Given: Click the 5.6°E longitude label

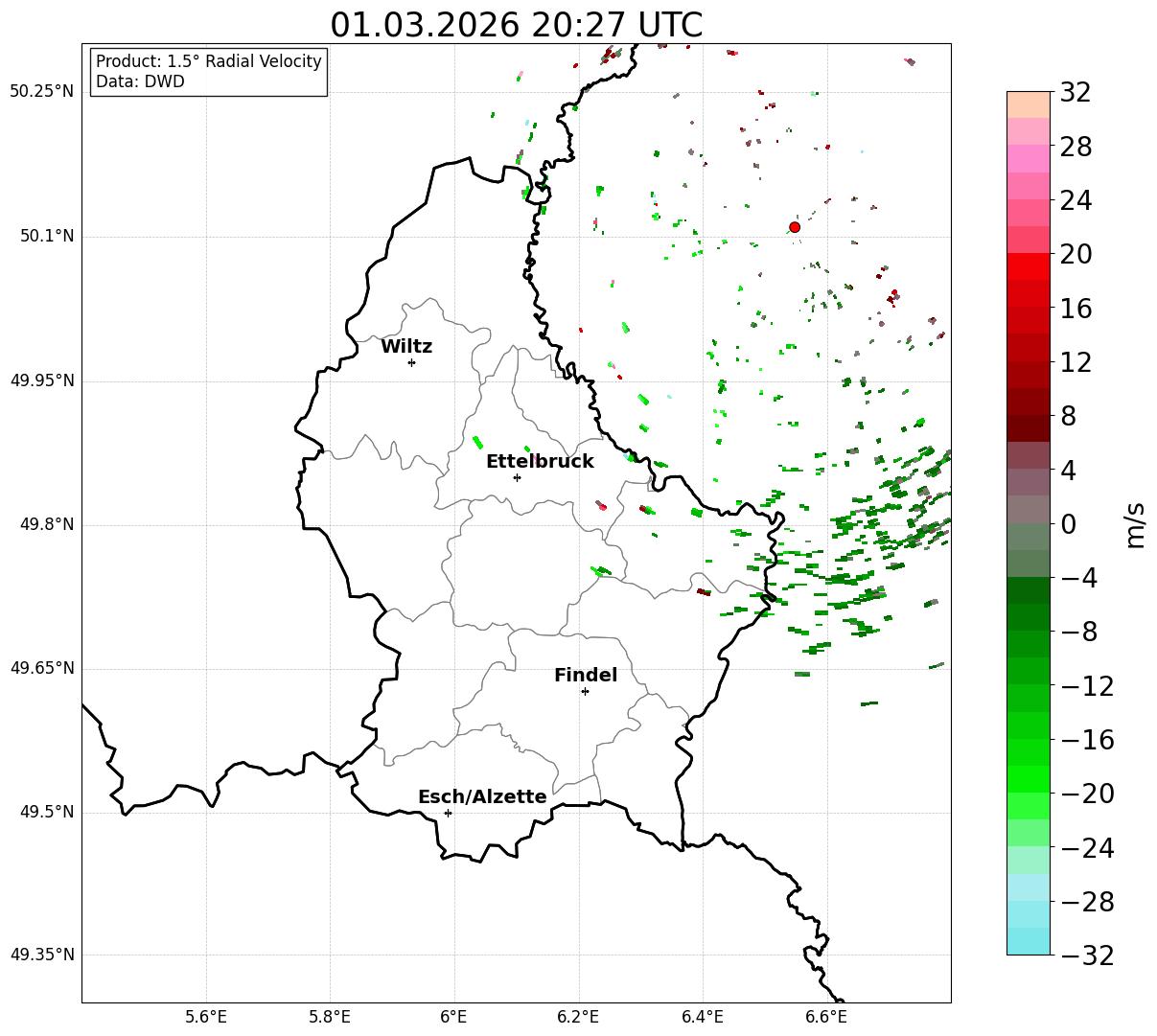Looking at the screenshot, I should pos(206,1017).
